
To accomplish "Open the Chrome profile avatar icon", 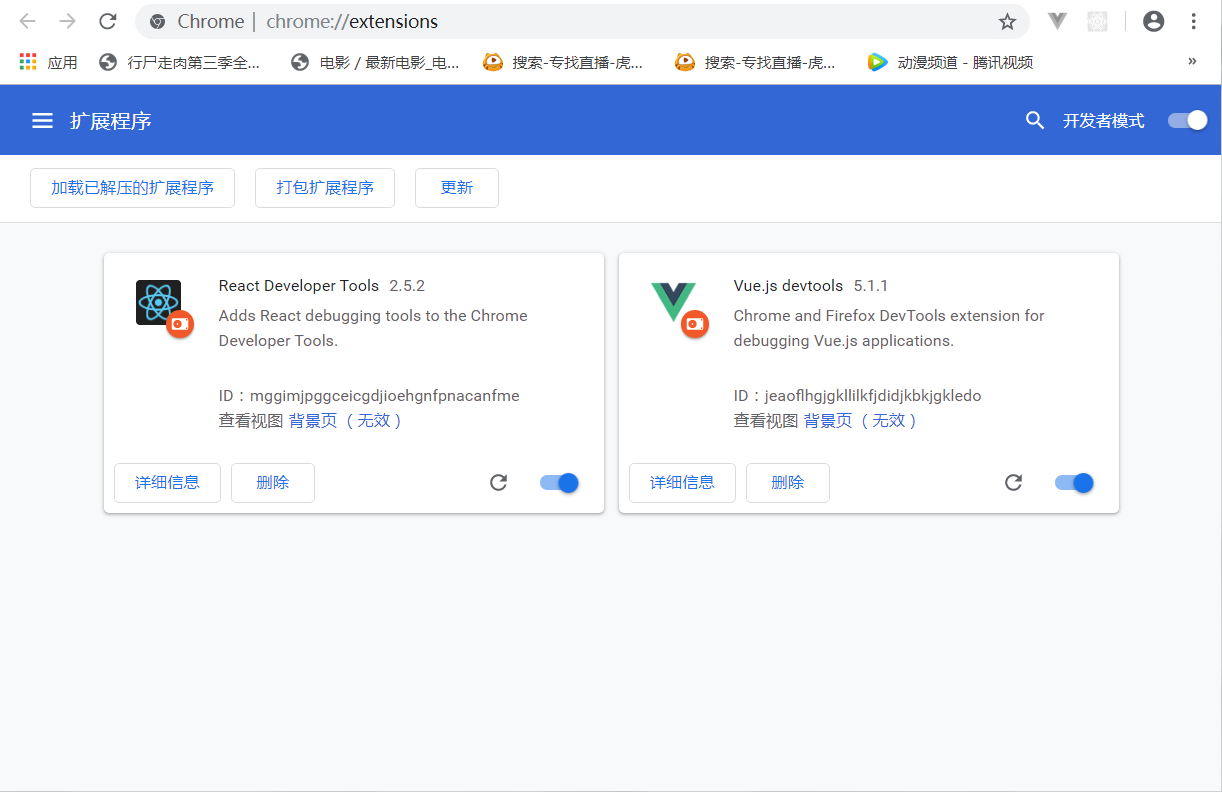I will tap(1154, 21).
